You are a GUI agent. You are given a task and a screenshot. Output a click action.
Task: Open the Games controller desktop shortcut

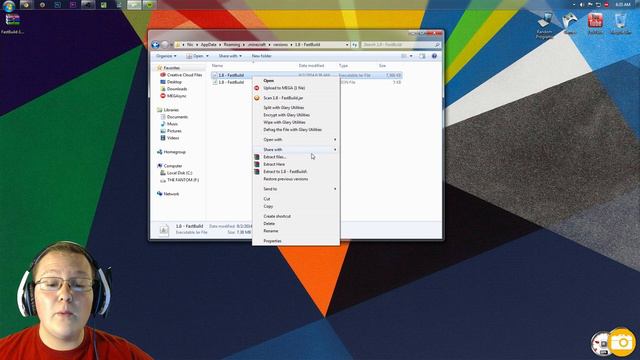click(570, 23)
